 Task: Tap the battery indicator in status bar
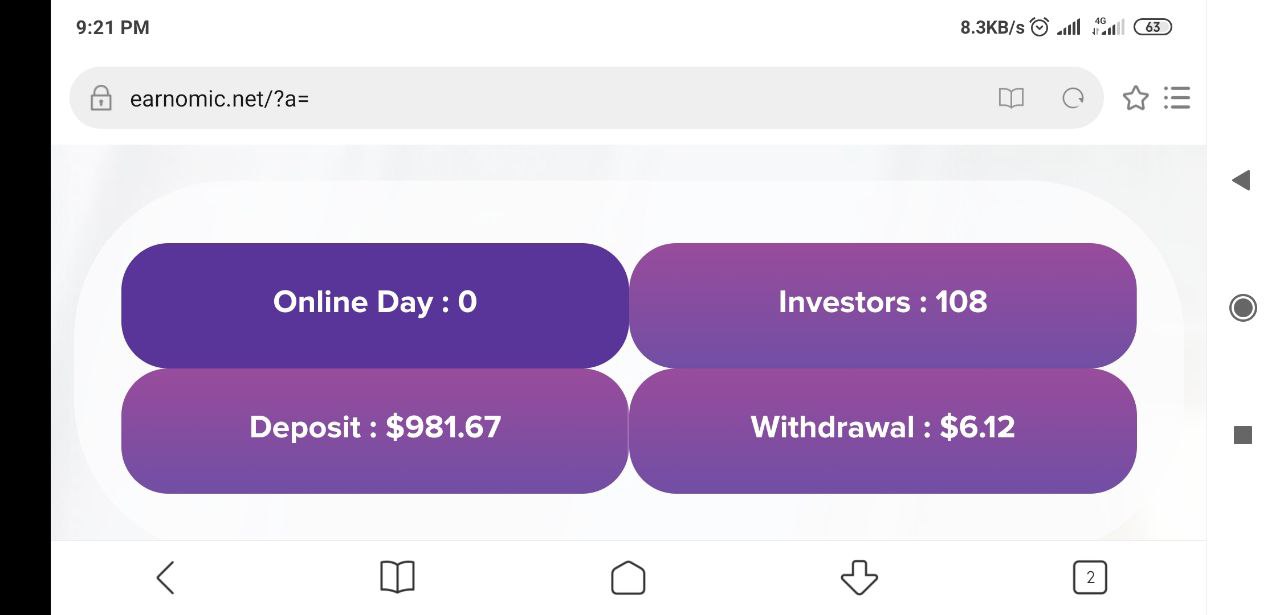(1153, 27)
